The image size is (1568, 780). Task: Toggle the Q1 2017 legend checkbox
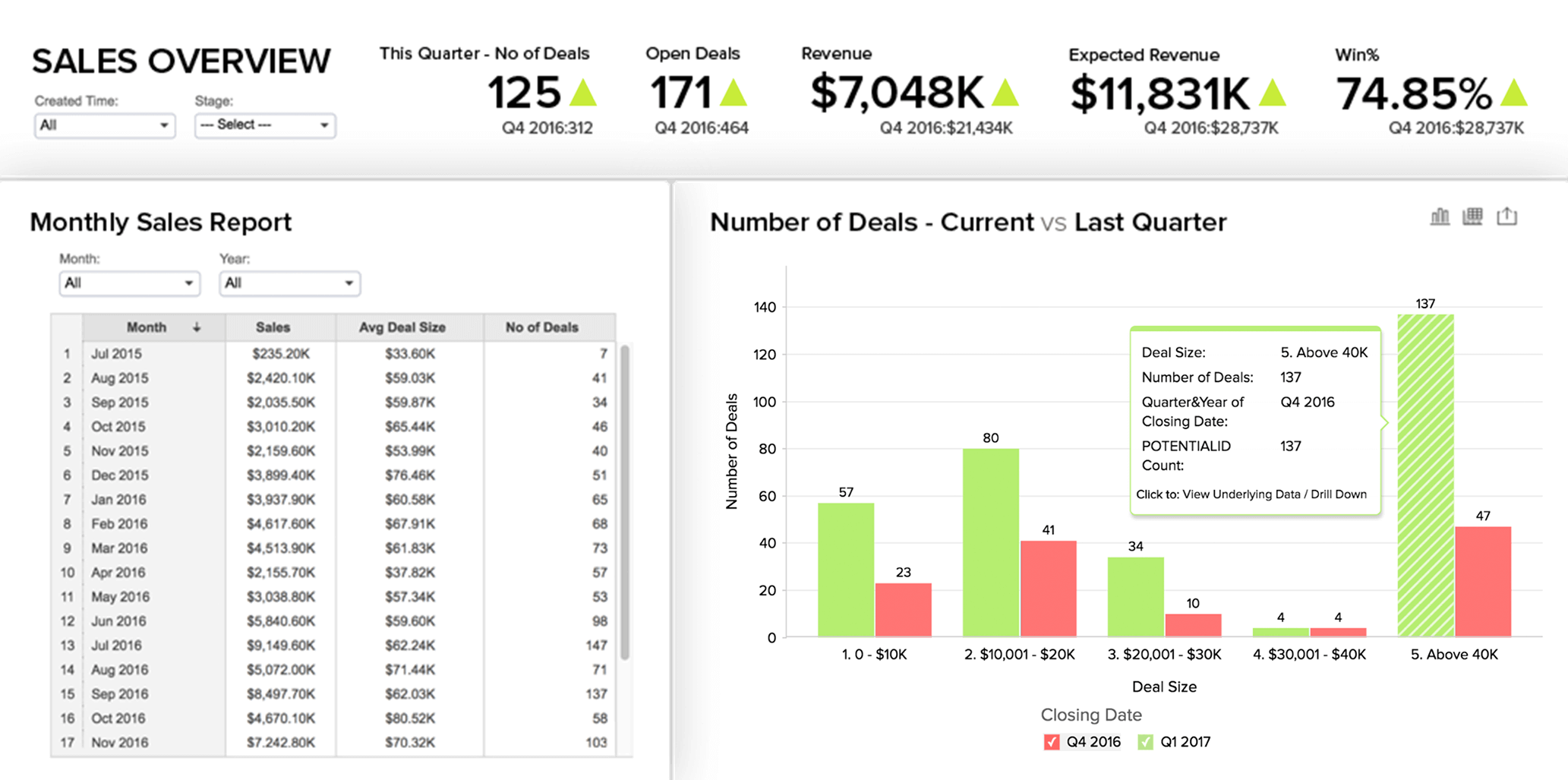pos(1146,742)
